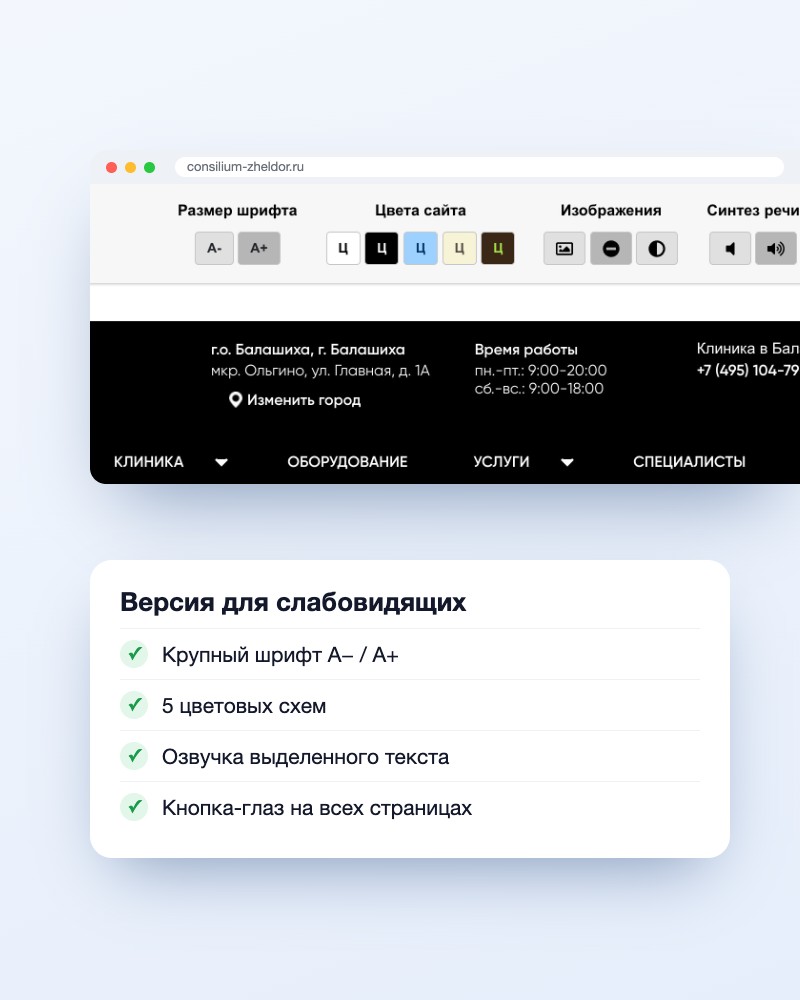The width and height of the screenshot is (800, 1000).
Task: Click the consilium-zheldor.ru address bar
Action: click(479, 166)
